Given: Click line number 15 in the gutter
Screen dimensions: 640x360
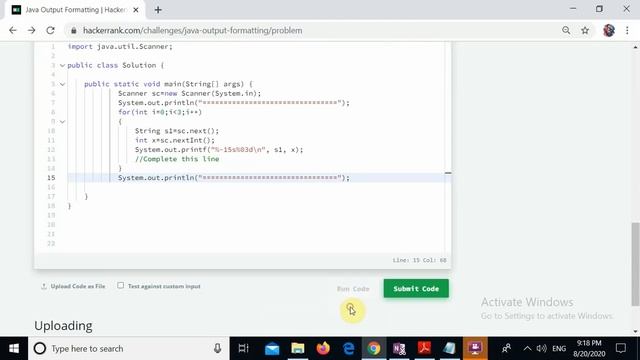Looking at the screenshot, I should click(x=51, y=178).
